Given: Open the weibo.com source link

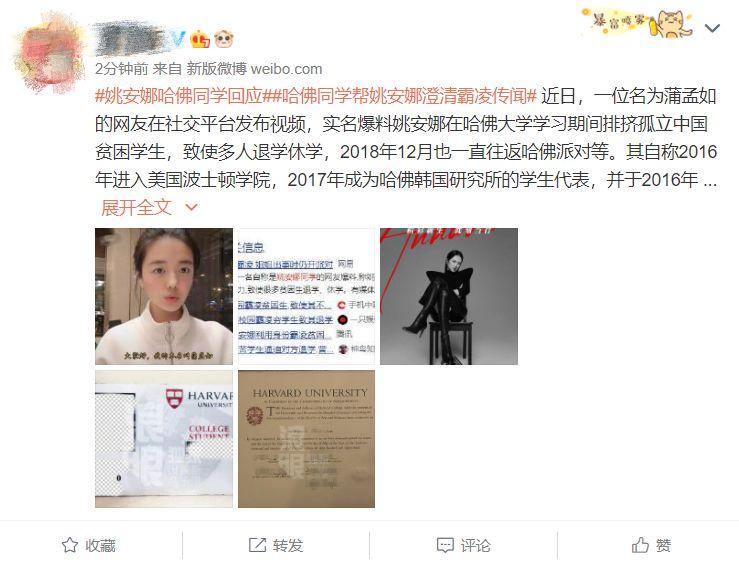Looking at the screenshot, I should pyautogui.click(x=287, y=69).
